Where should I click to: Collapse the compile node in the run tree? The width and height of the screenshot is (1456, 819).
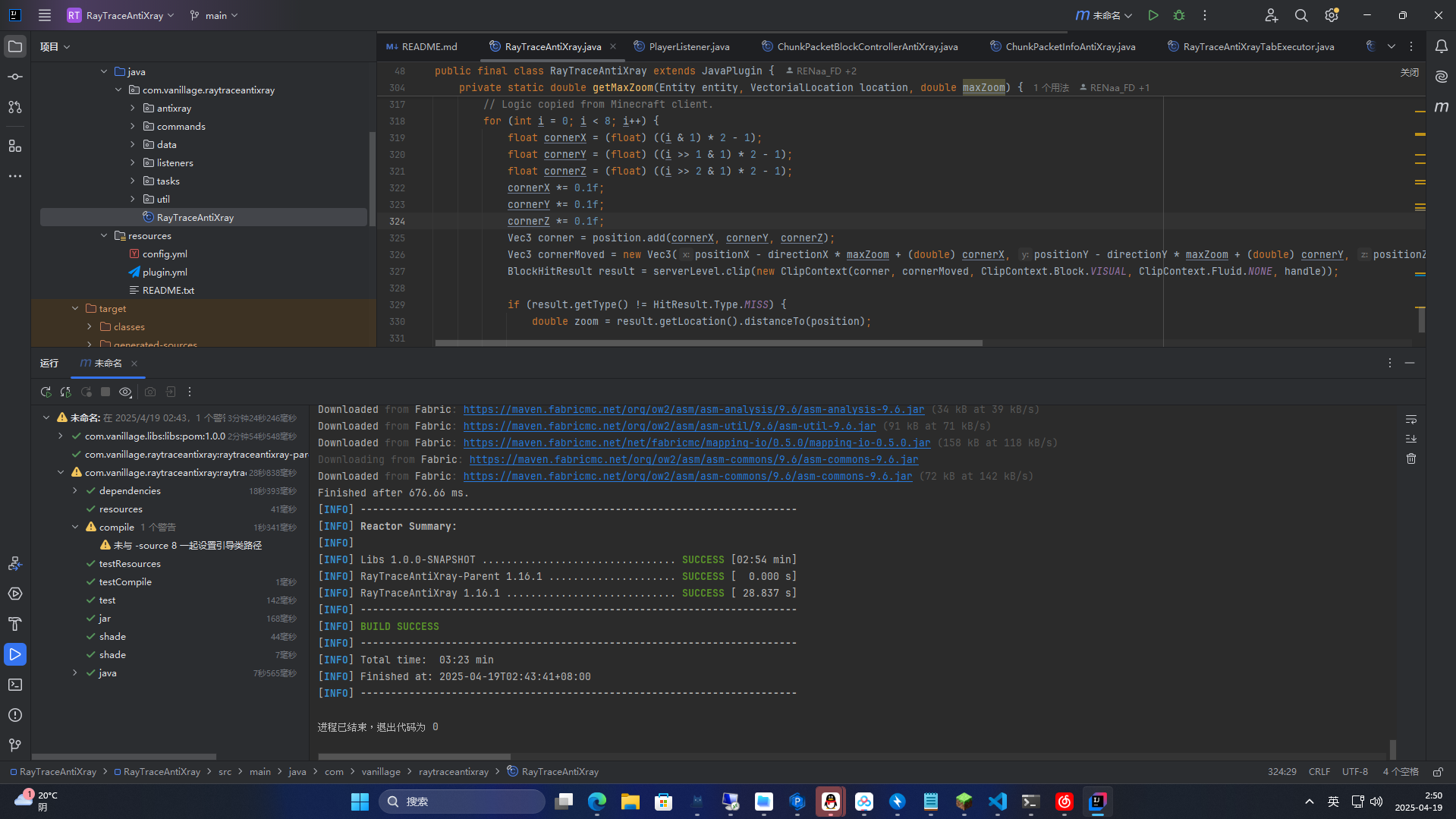tap(75, 527)
